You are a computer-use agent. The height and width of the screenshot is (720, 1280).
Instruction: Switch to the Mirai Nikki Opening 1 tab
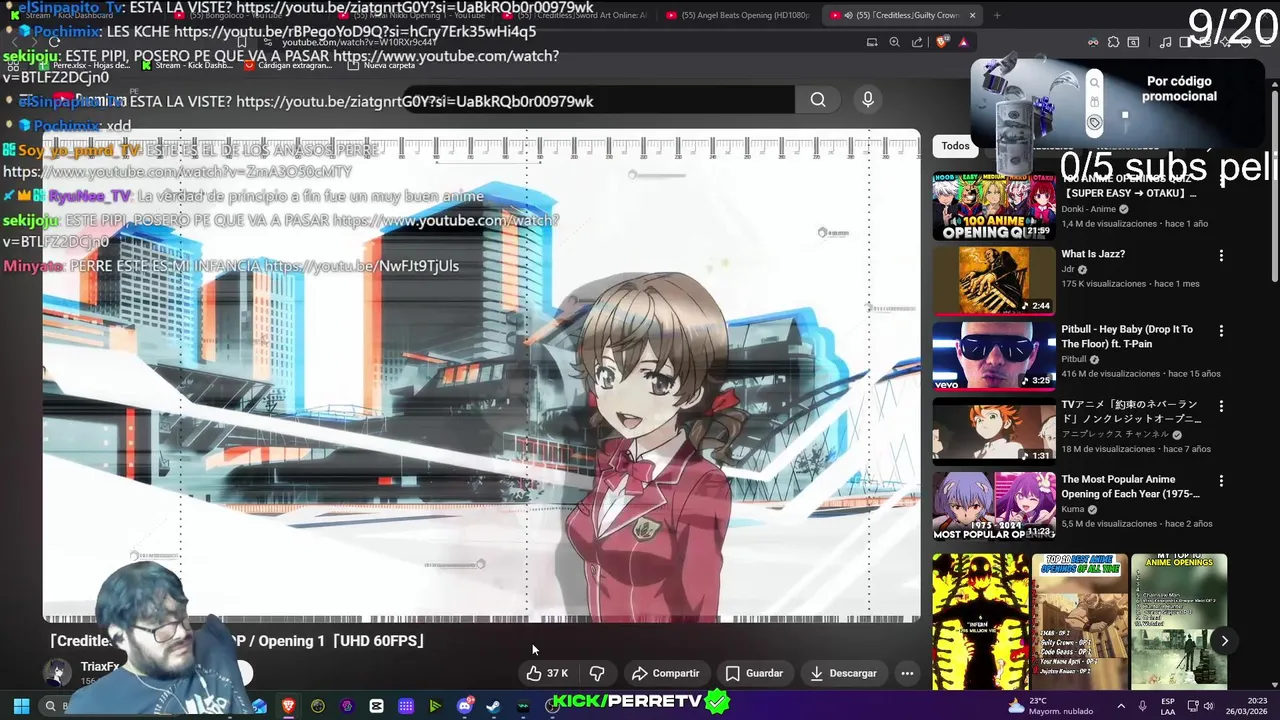click(413, 15)
